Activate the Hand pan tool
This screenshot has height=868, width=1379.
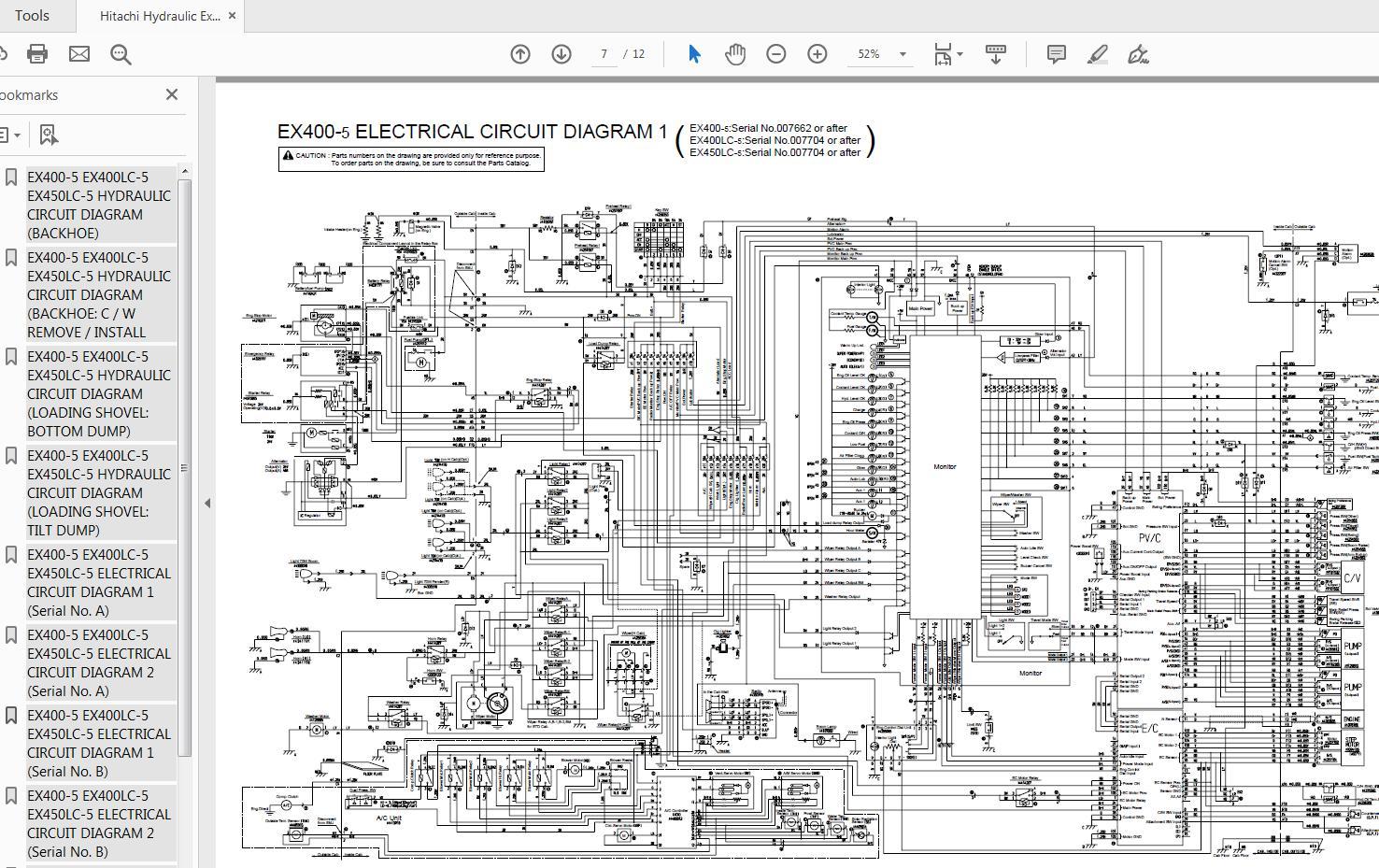[x=735, y=54]
